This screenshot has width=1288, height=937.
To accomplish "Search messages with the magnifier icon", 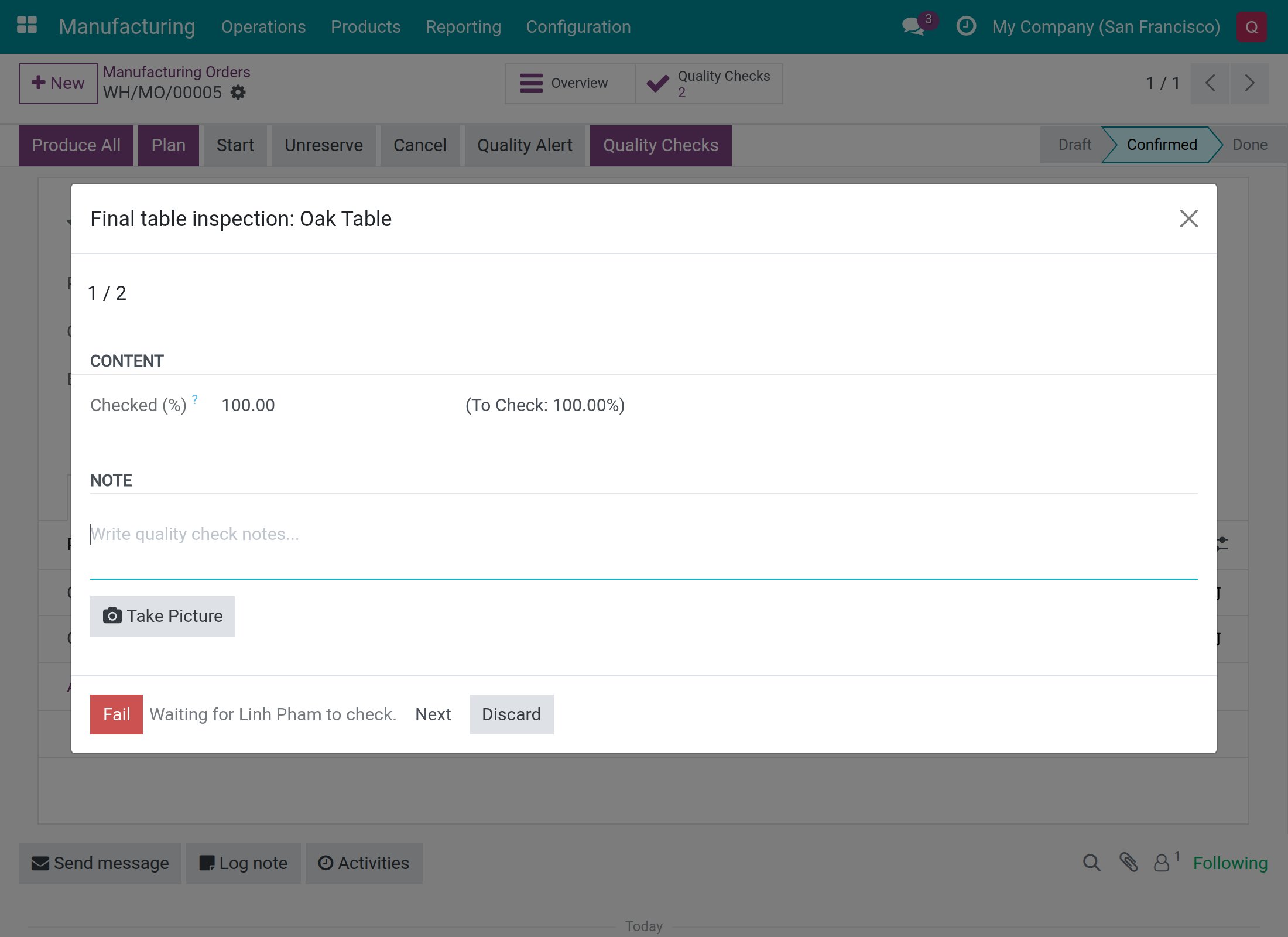I will [x=1091, y=863].
